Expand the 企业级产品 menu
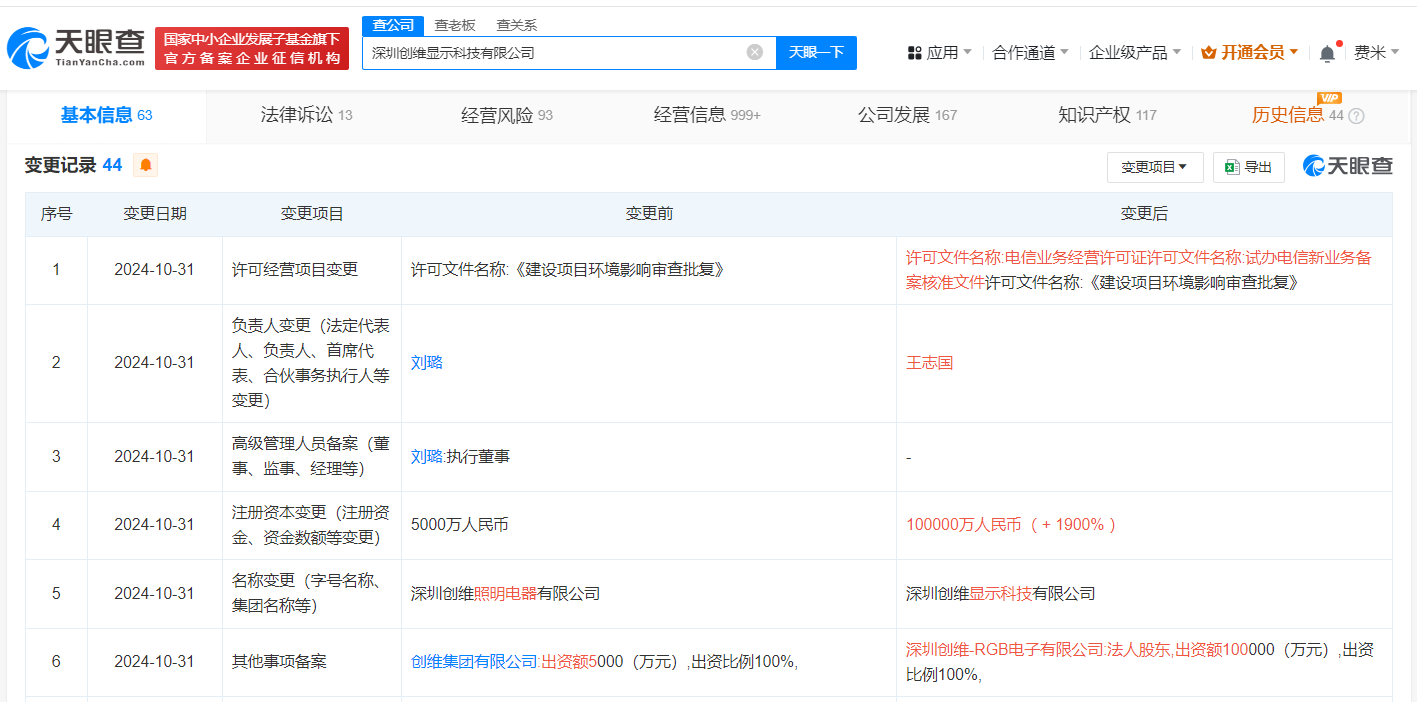The image size is (1417, 702). tap(1135, 52)
